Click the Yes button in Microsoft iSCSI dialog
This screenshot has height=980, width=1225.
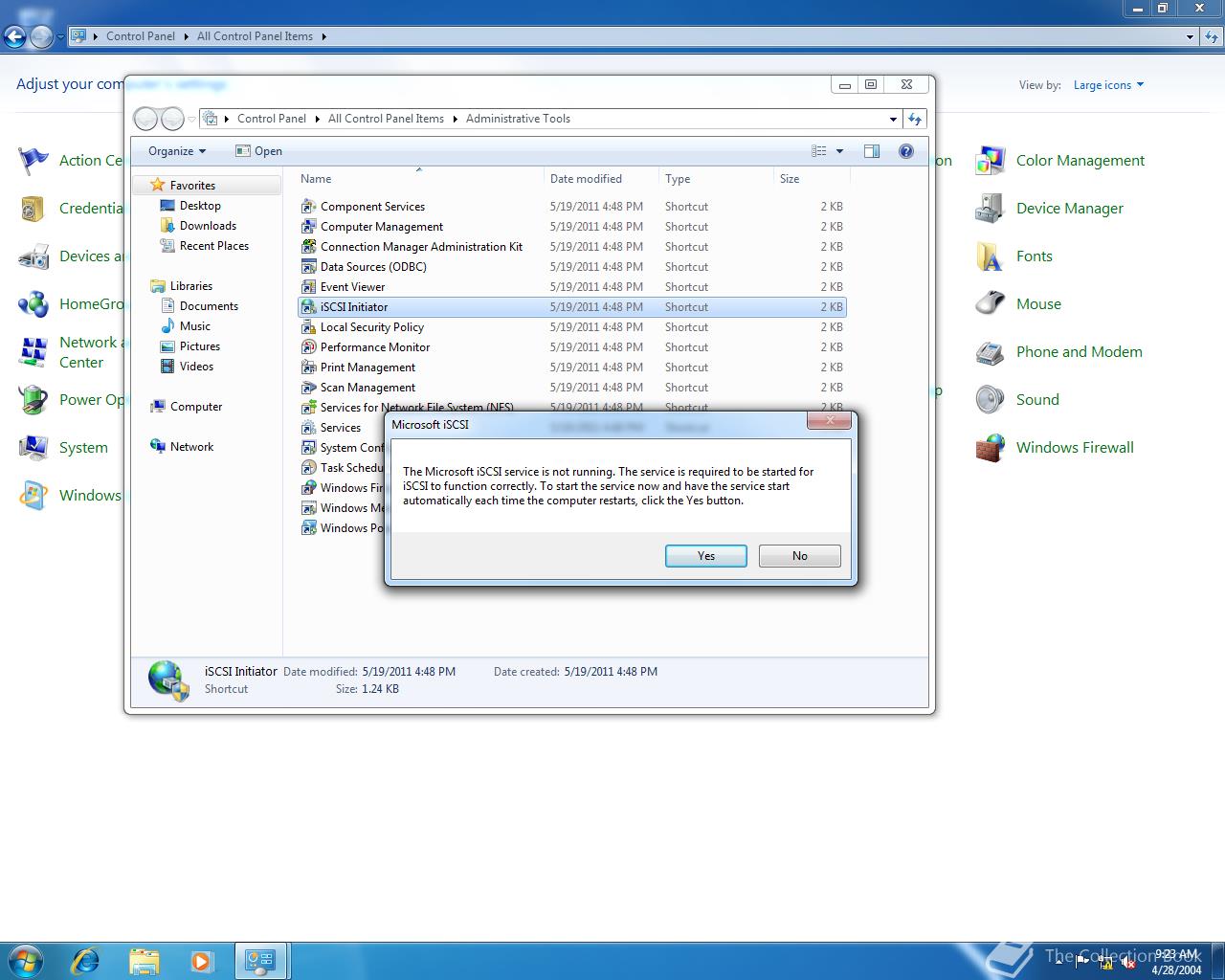pos(705,556)
